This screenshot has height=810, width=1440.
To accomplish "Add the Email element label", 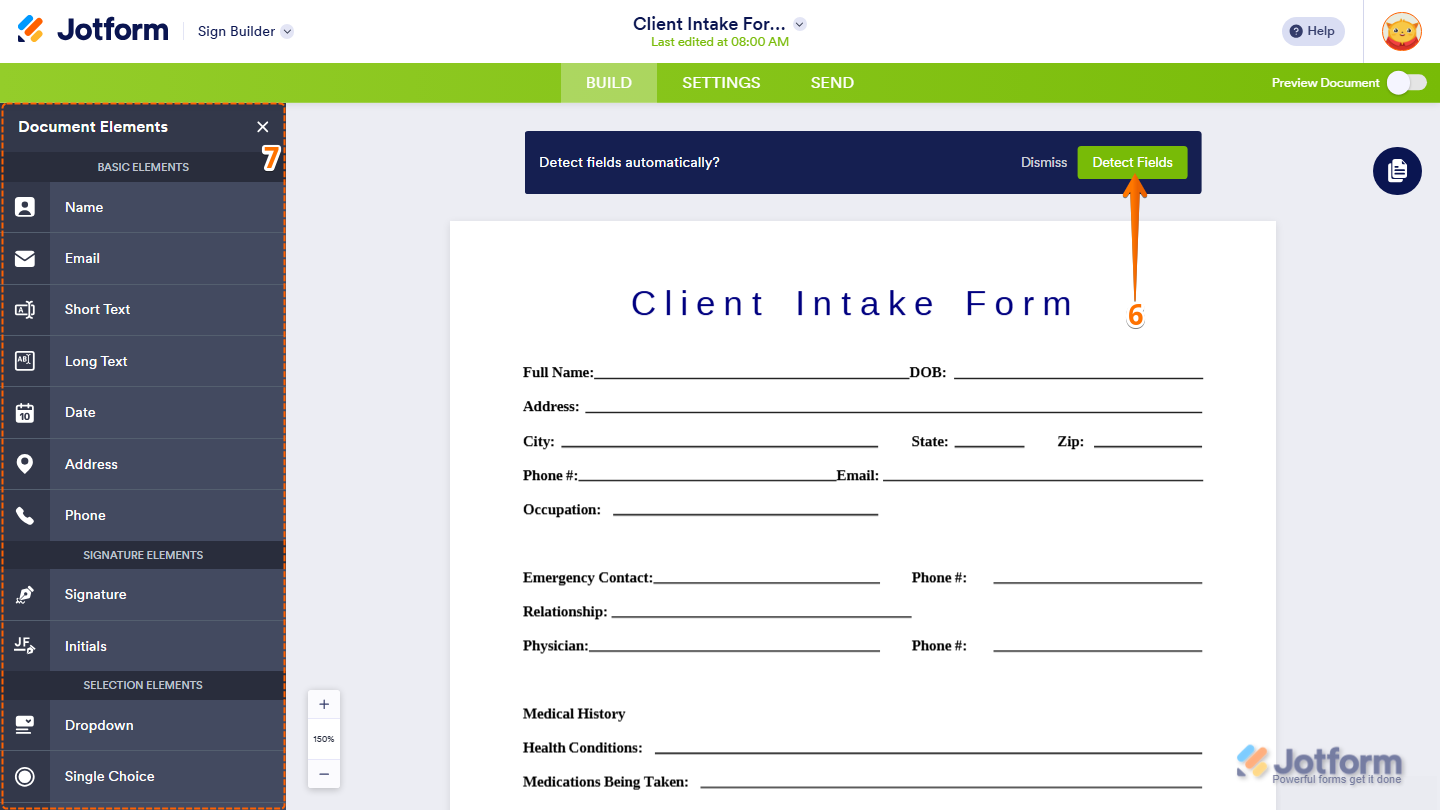I will click(82, 258).
